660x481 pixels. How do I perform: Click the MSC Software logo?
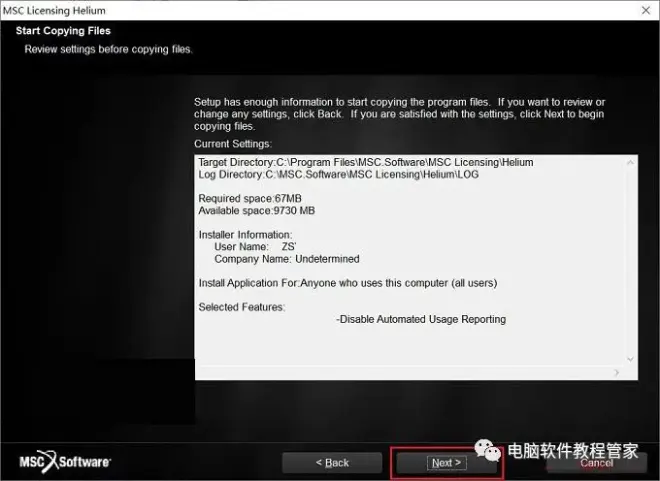point(65,461)
